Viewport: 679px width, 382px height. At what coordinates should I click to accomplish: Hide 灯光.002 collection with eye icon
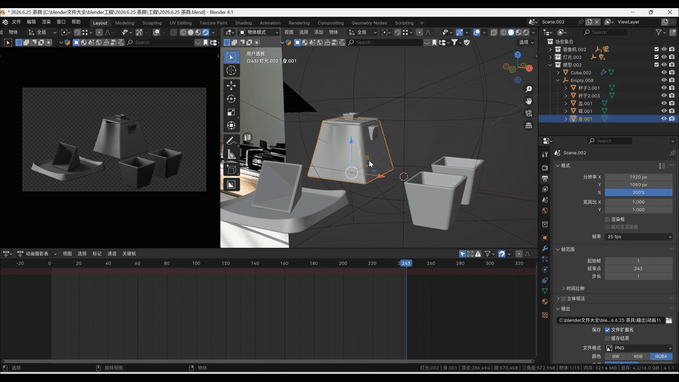[x=664, y=57]
